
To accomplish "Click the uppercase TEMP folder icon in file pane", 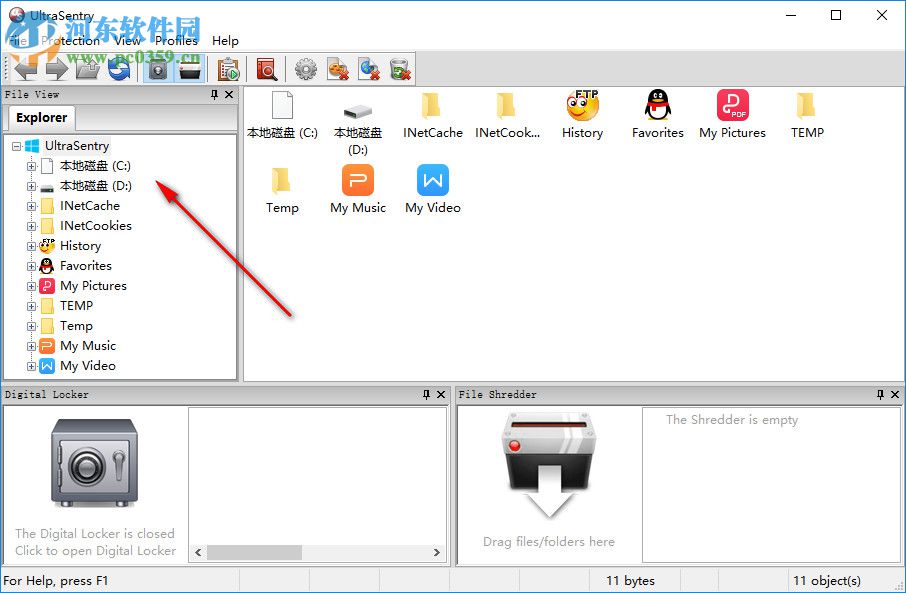I will [807, 106].
